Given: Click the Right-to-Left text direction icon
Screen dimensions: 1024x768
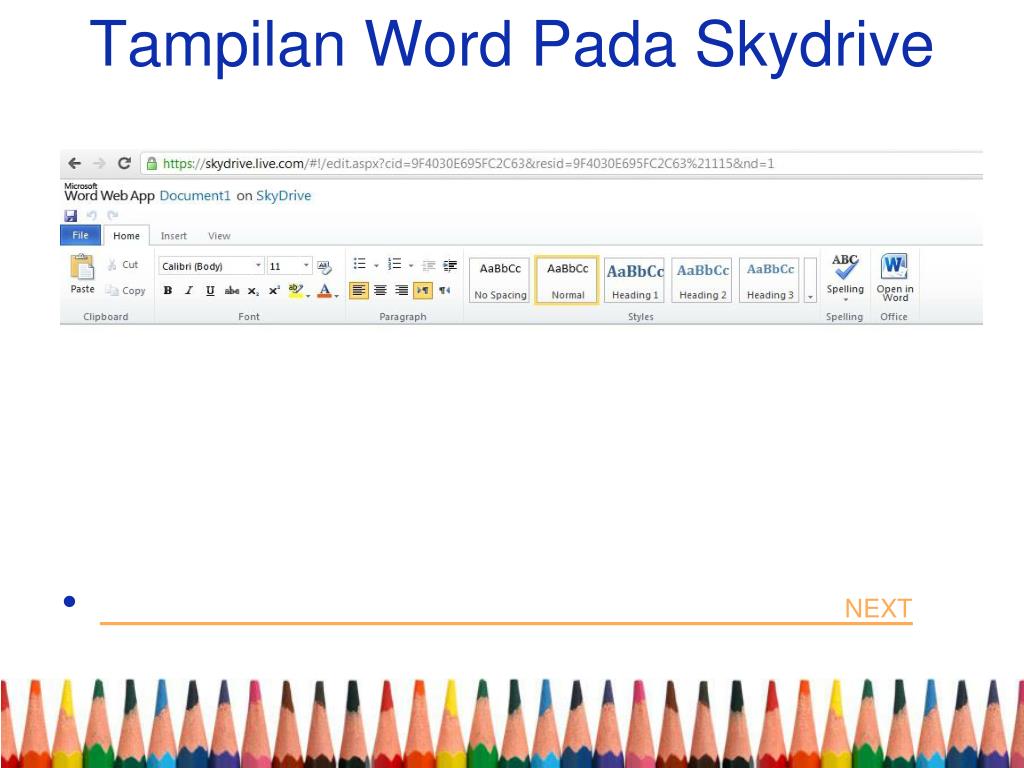Looking at the screenshot, I should (445, 290).
